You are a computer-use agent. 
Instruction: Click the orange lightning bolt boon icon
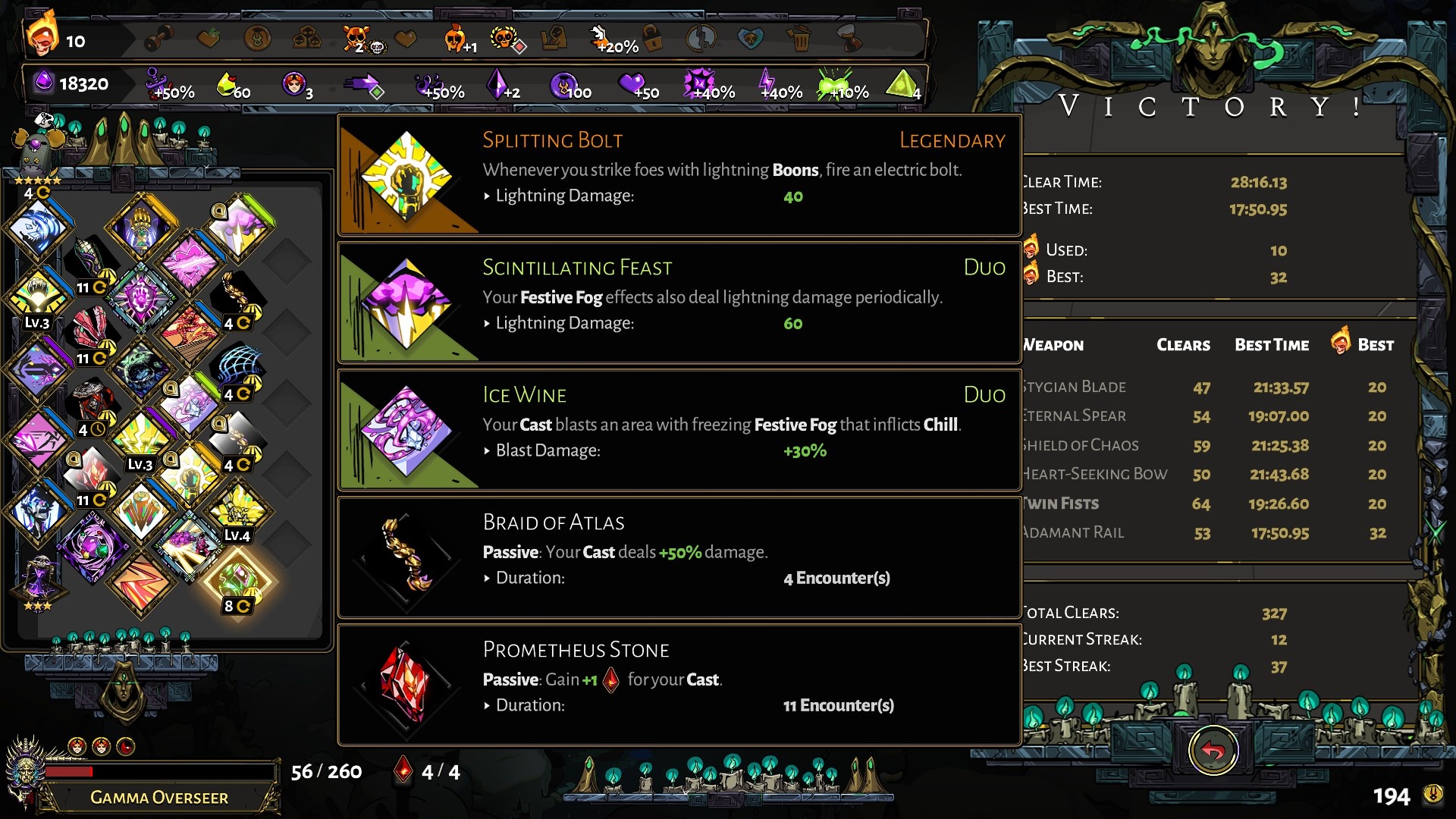(x=142, y=584)
